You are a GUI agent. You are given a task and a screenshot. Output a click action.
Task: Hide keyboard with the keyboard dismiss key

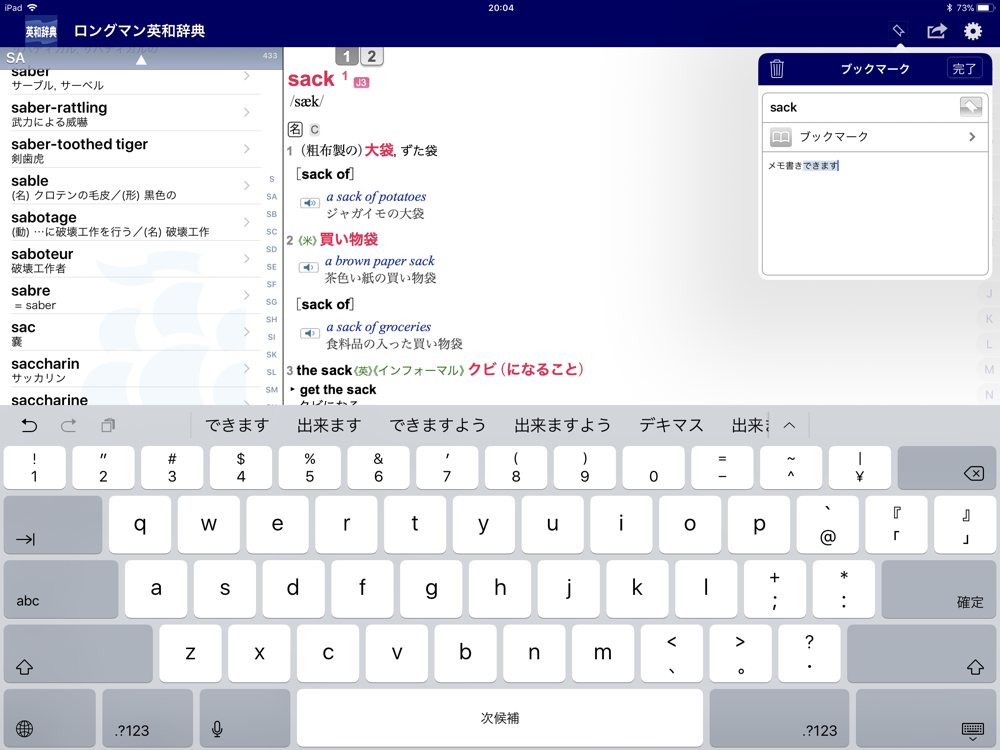(x=926, y=719)
